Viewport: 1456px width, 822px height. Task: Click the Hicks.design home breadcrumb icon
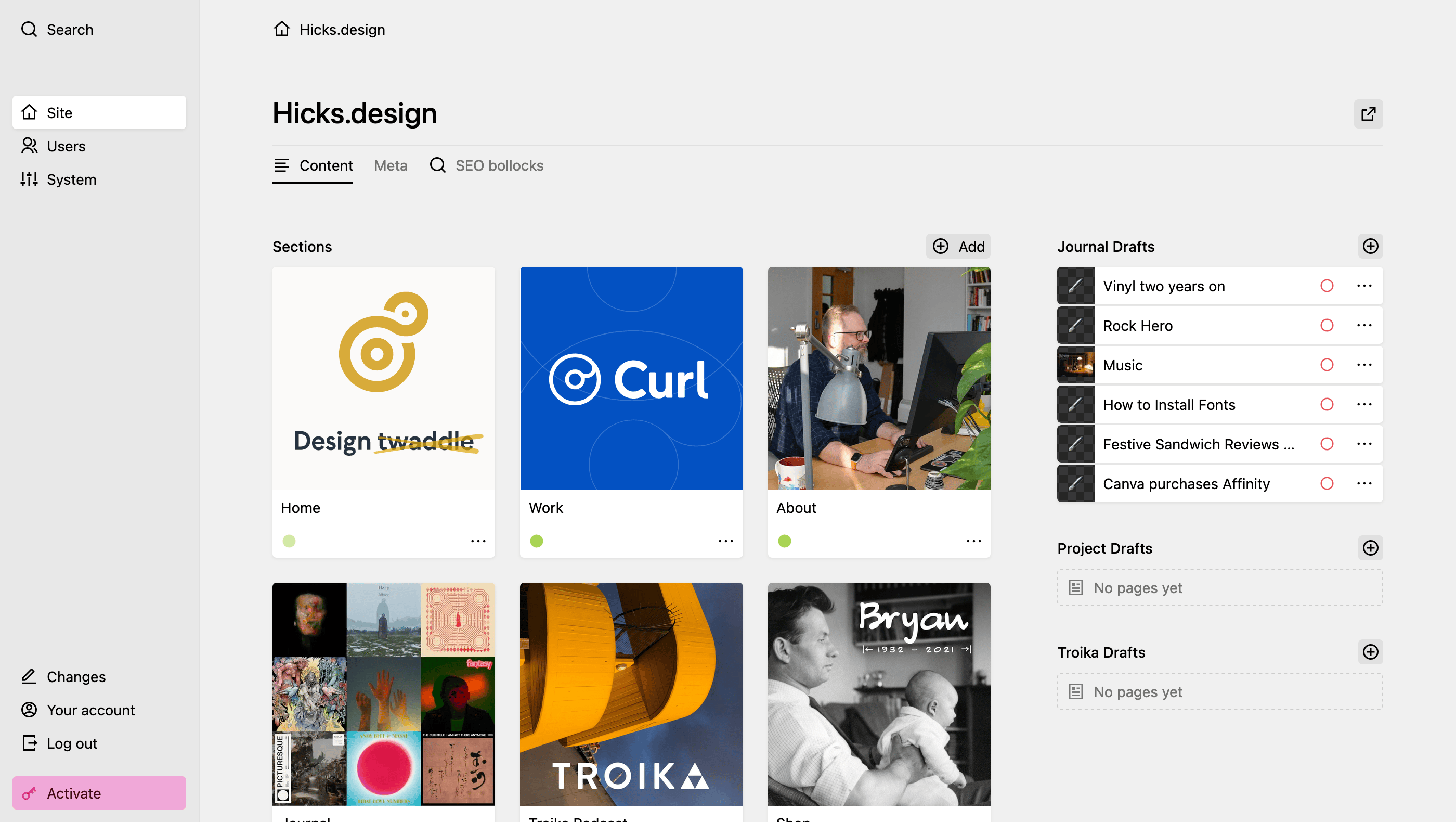tap(281, 29)
